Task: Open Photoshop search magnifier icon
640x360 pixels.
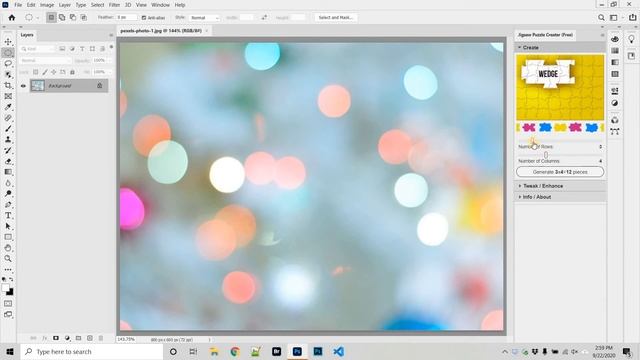Action: [x=601, y=18]
